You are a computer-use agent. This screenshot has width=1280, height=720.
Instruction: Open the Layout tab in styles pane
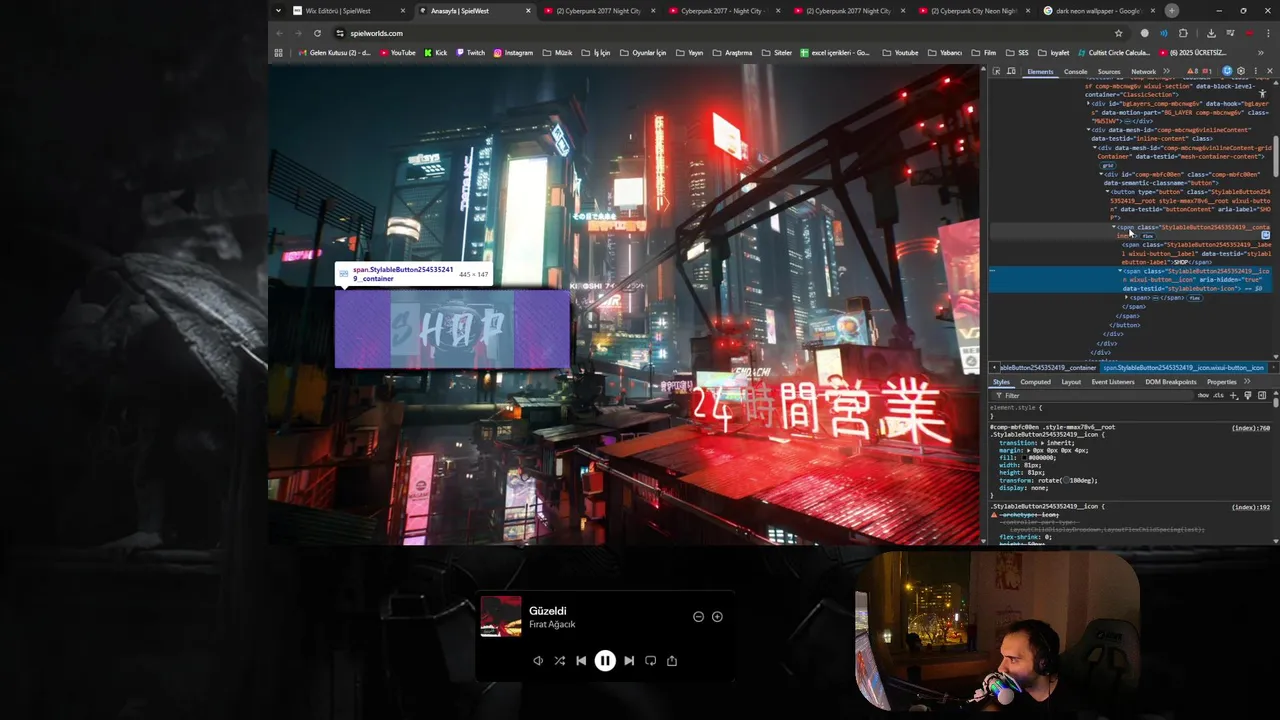coord(1071,382)
